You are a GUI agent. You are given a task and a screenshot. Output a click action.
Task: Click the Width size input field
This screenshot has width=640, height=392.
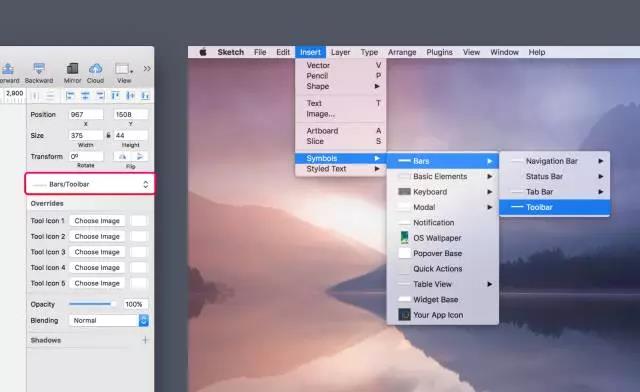[x=86, y=135]
